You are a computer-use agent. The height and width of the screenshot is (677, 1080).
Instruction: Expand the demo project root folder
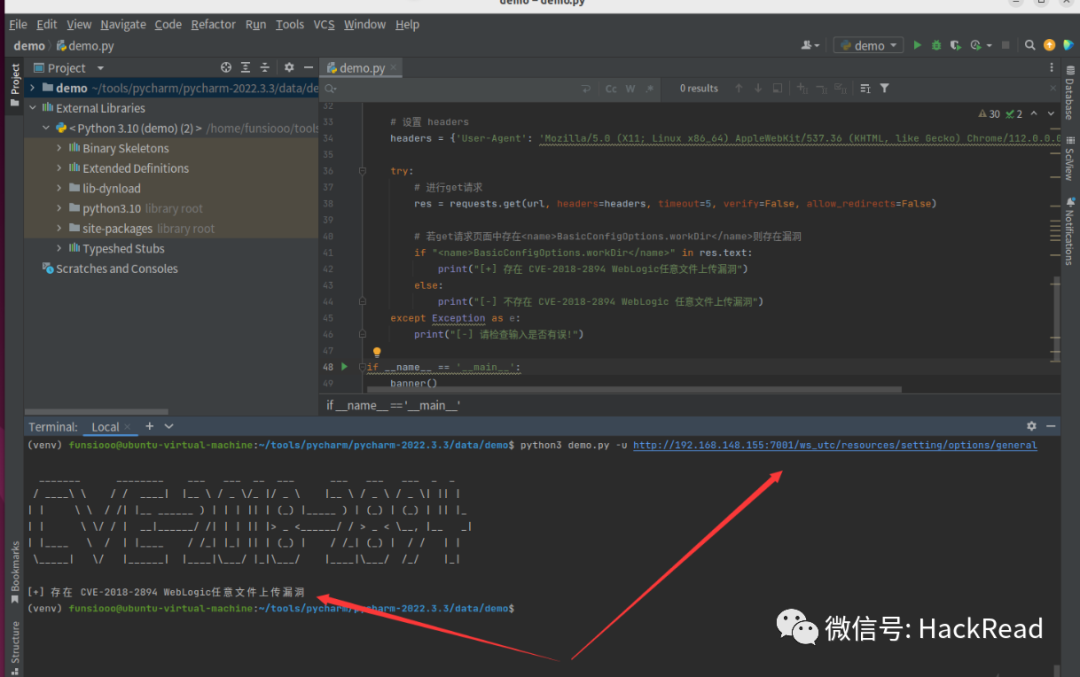click(32, 88)
